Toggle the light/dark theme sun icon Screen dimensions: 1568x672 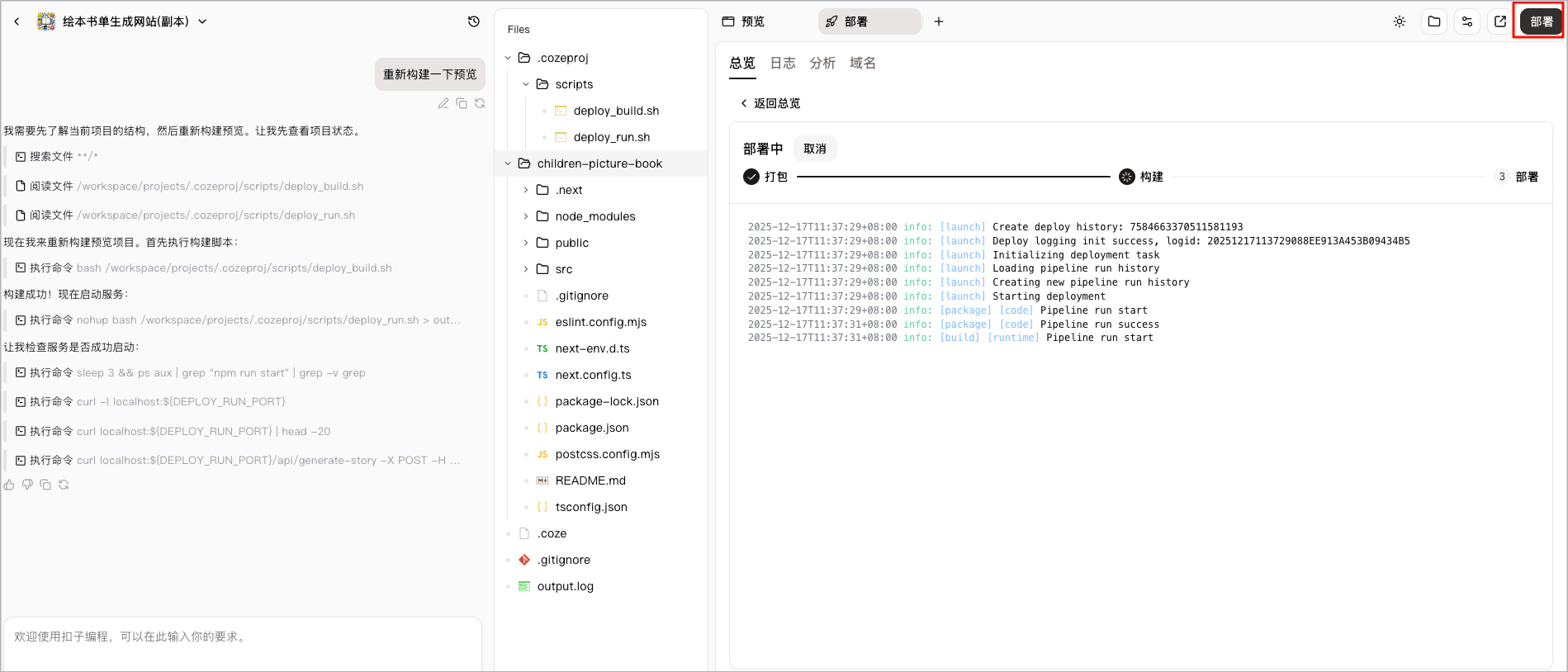pos(1400,21)
